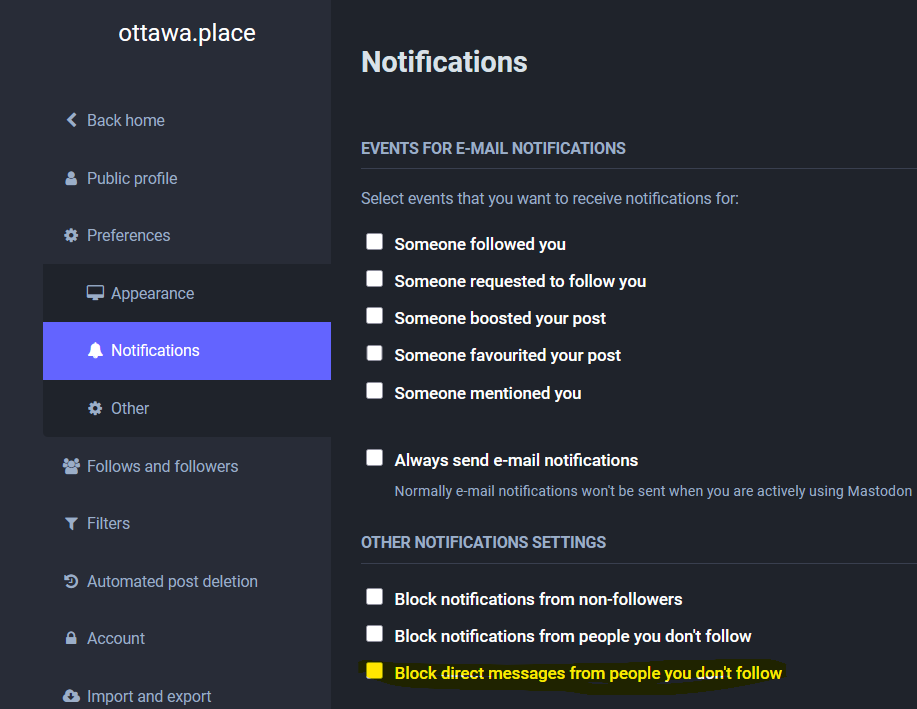Click the ottawa.place site title

click(187, 33)
